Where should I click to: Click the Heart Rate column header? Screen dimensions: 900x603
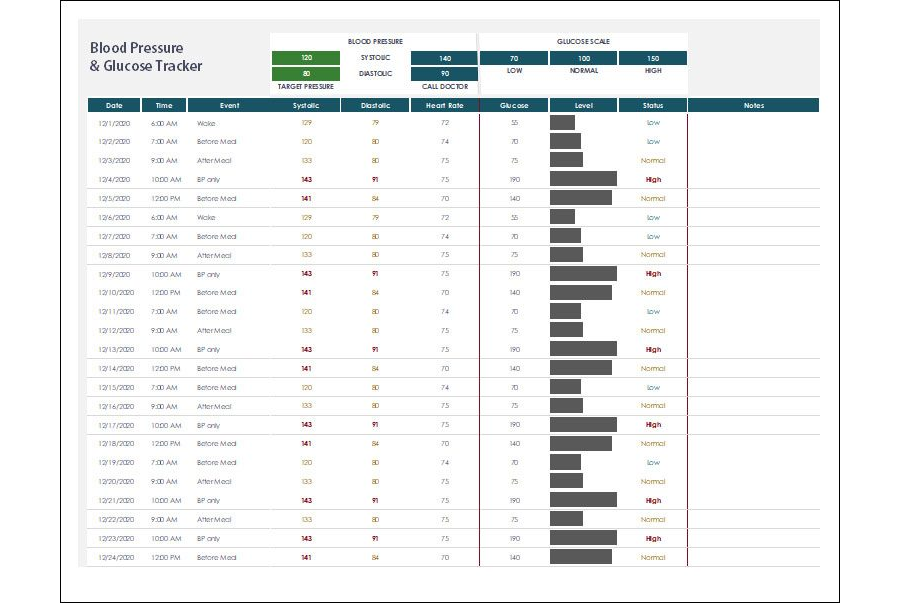[x=444, y=106]
